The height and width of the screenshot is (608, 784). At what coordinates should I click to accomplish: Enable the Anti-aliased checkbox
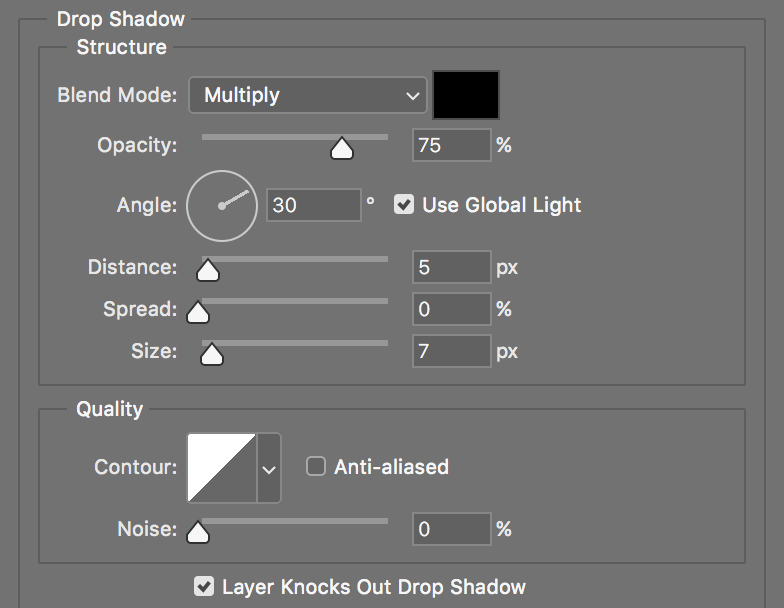click(316, 467)
